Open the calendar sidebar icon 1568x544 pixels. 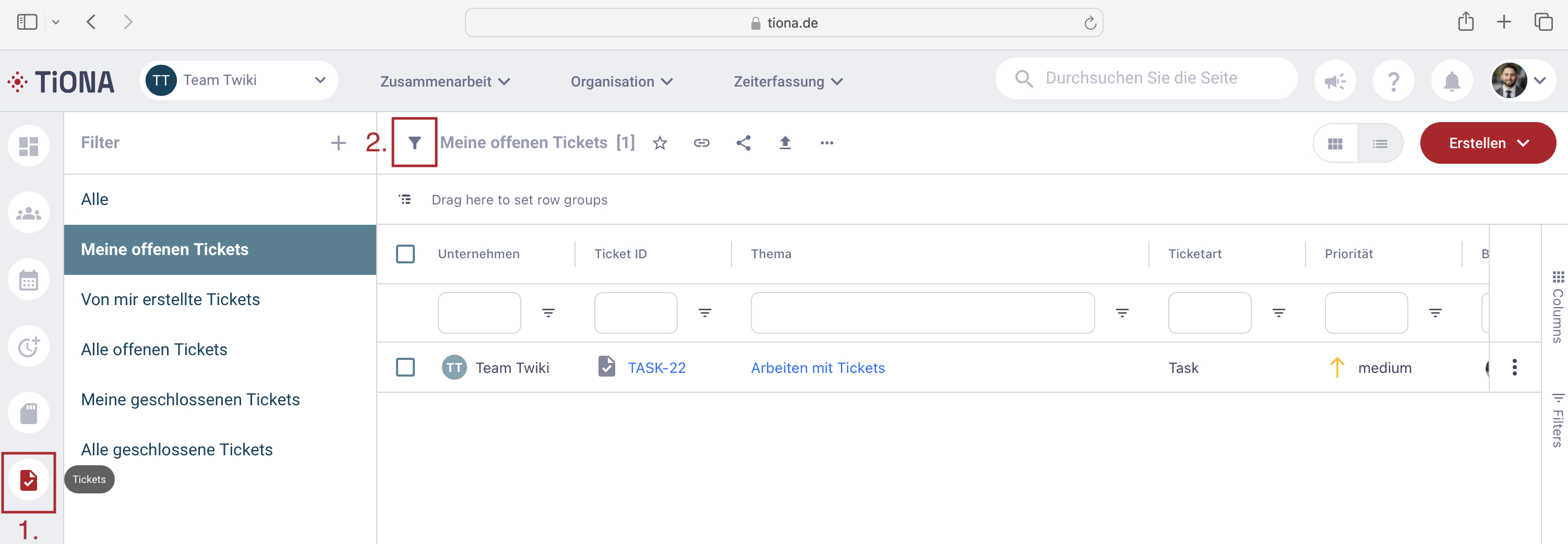click(x=29, y=280)
